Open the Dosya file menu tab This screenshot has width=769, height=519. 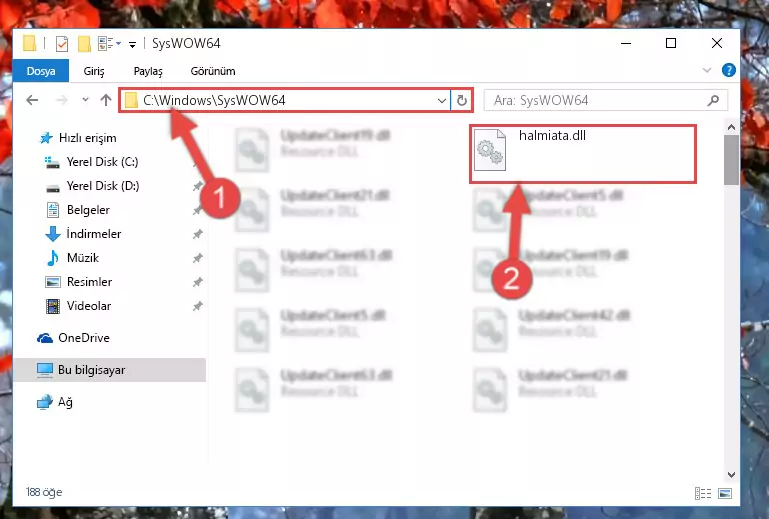41,71
